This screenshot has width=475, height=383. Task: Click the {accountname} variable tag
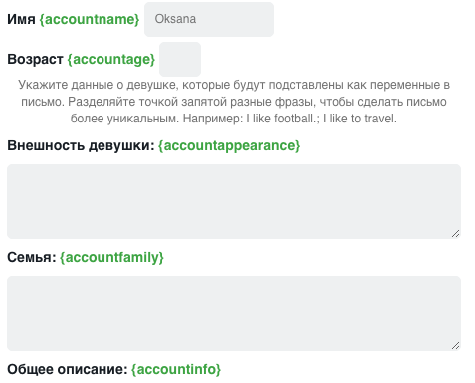pyautogui.click(x=89, y=19)
